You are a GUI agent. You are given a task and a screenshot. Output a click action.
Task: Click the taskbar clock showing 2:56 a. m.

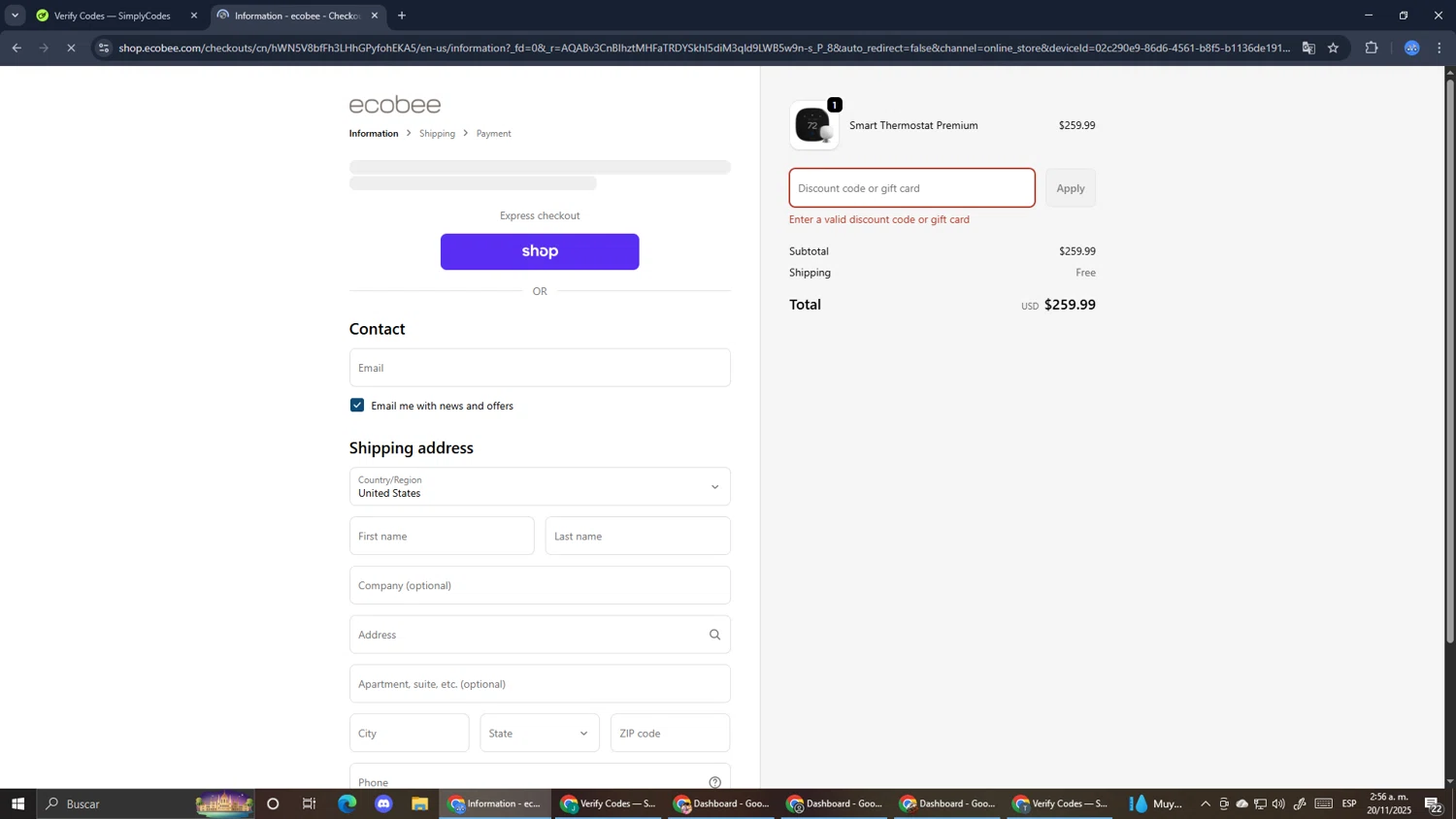[x=1390, y=803]
